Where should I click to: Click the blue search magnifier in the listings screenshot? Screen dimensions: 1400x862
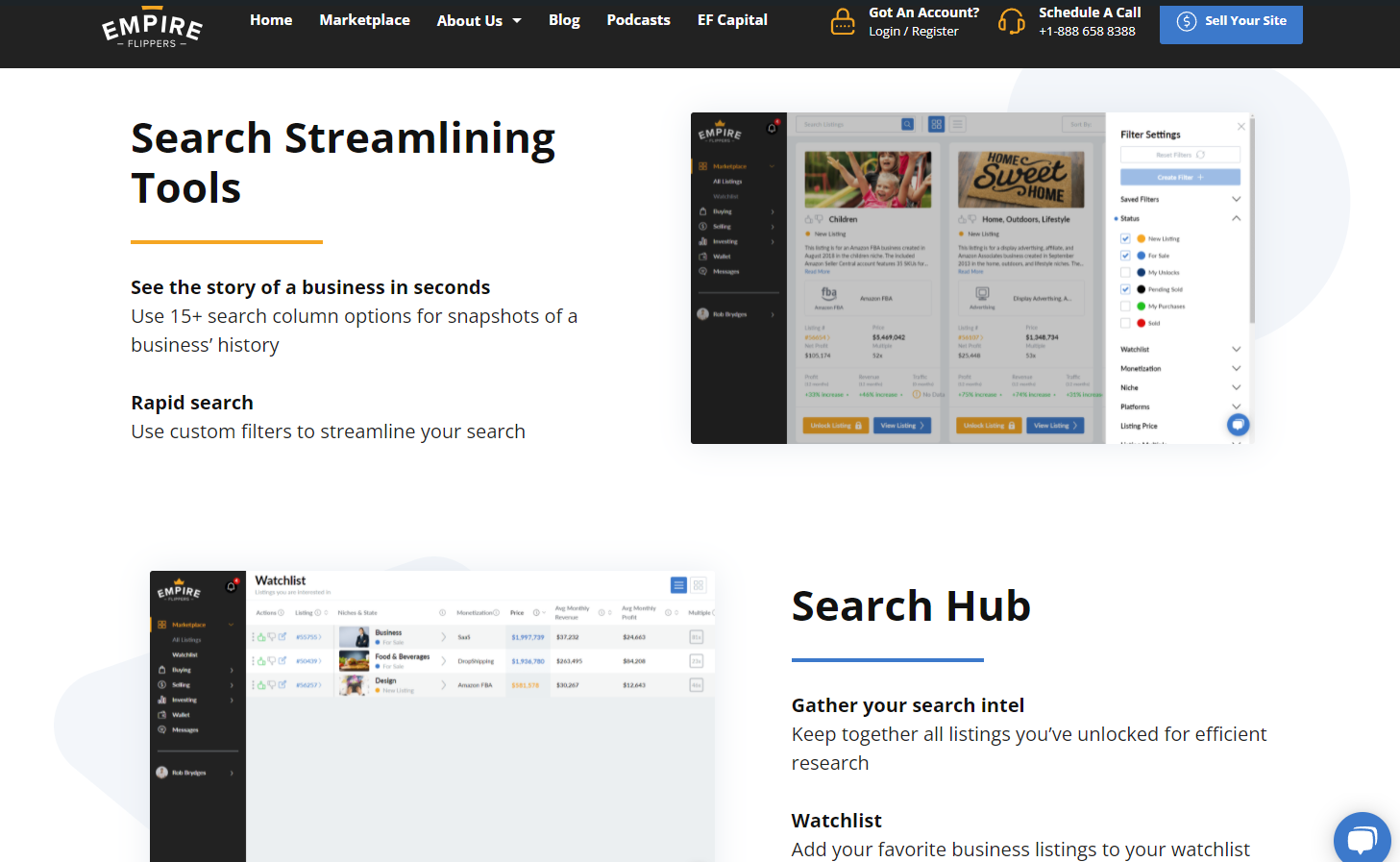[907, 124]
